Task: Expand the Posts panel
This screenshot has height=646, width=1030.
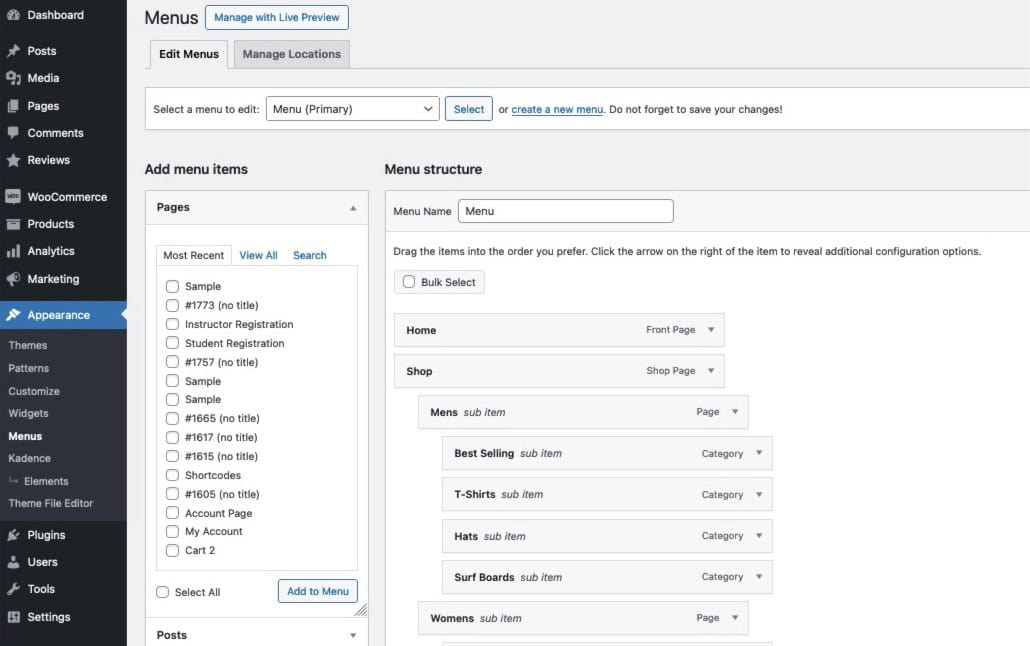Action: (352, 635)
